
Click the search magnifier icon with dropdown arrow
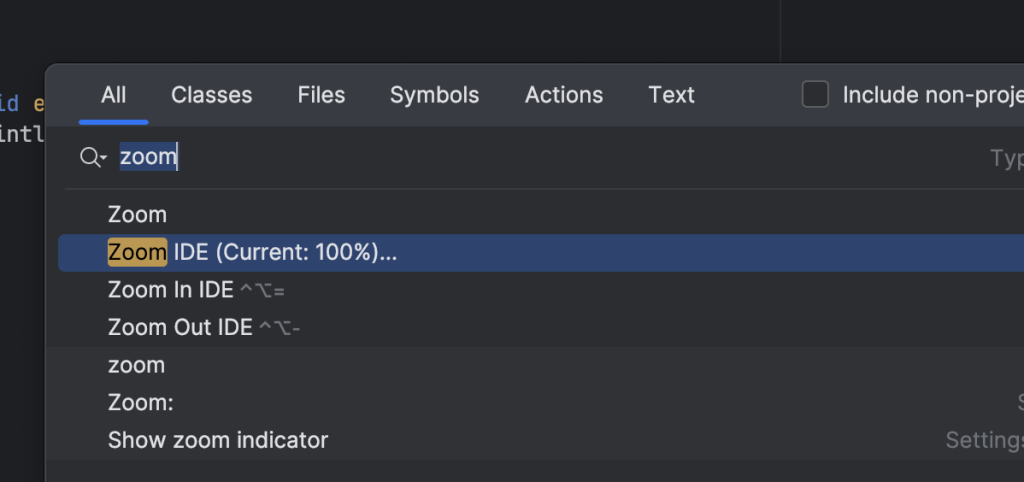93,158
